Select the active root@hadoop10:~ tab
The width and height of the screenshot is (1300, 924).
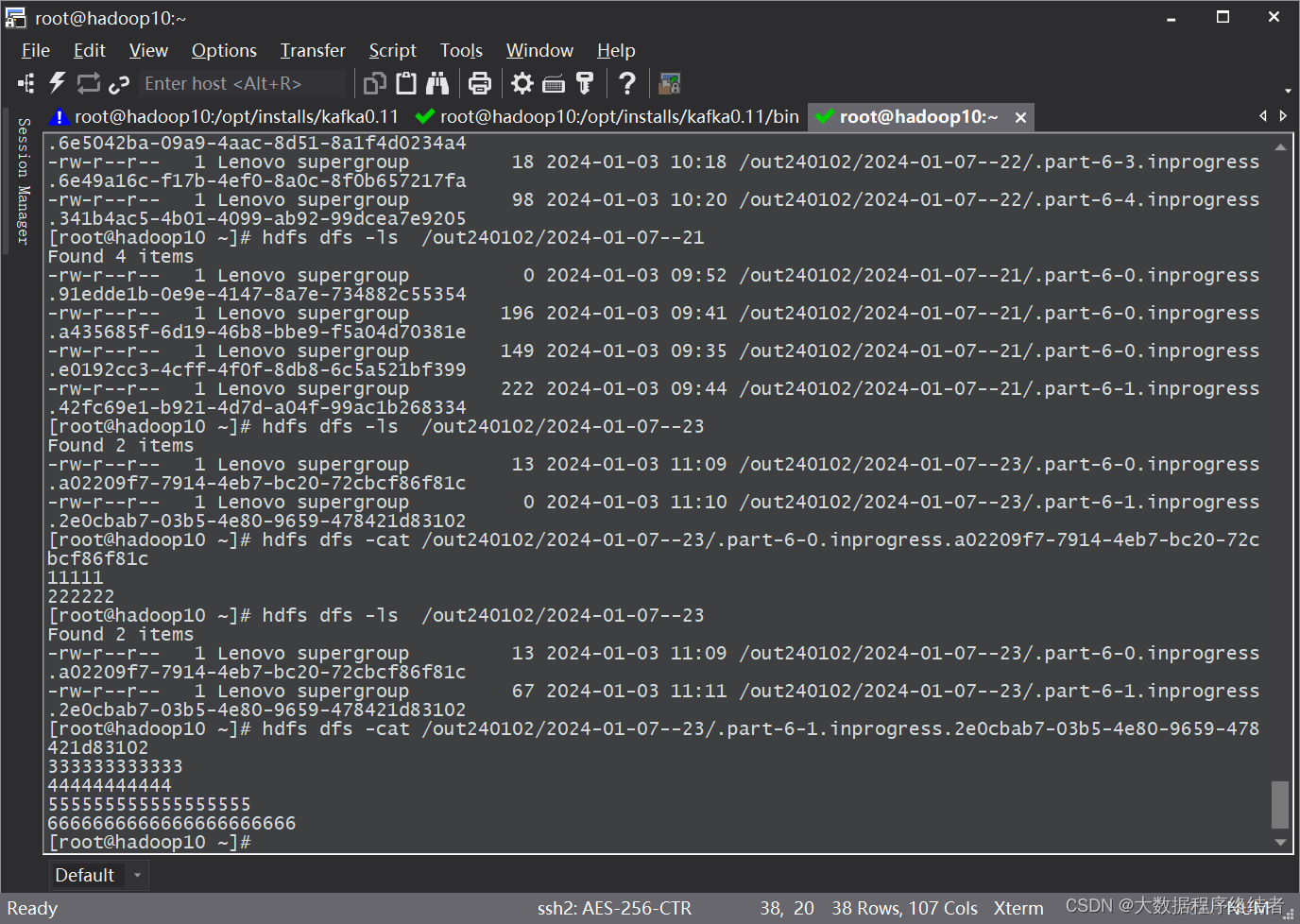point(918,116)
